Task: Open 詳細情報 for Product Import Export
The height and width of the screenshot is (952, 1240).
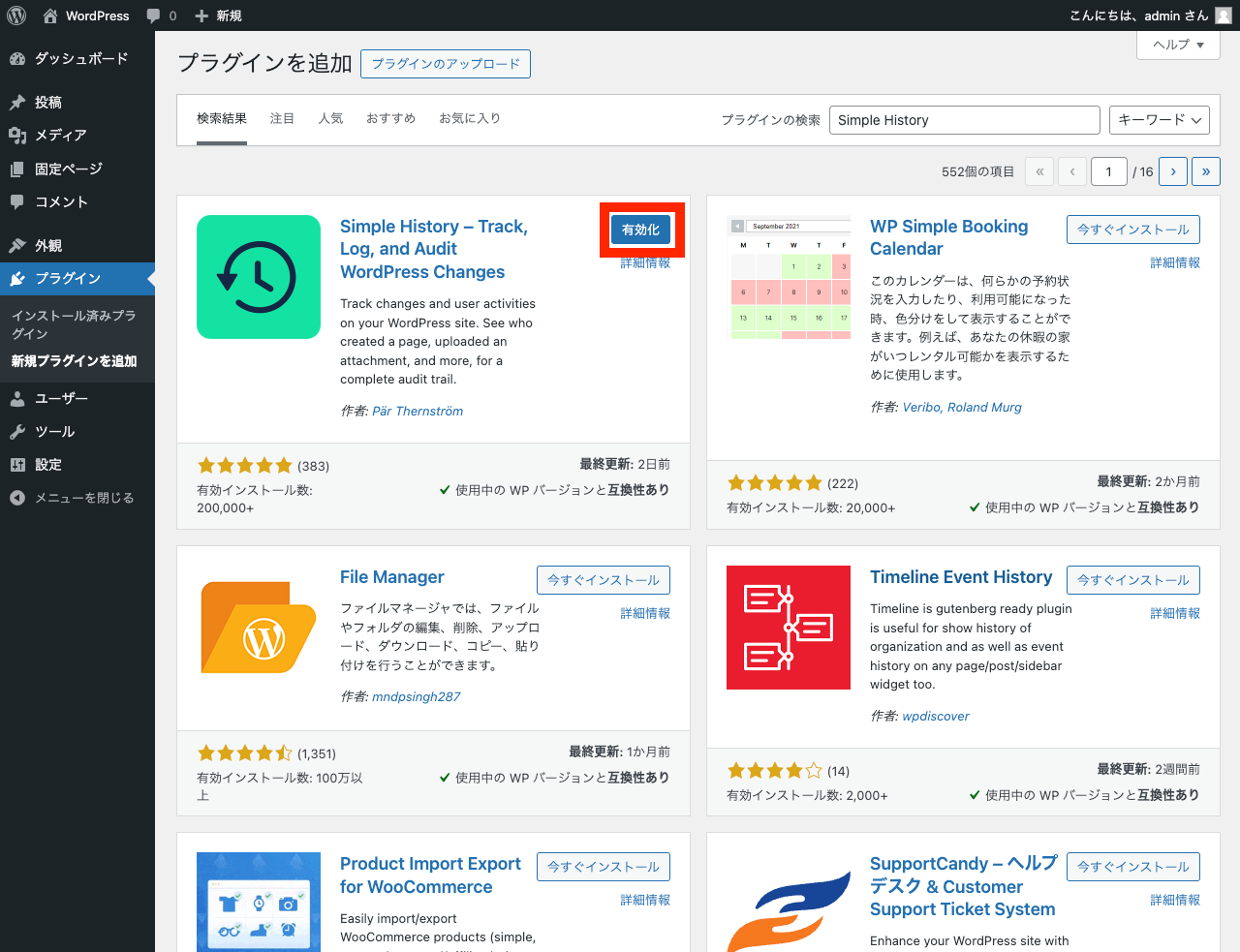Action: coord(645,900)
